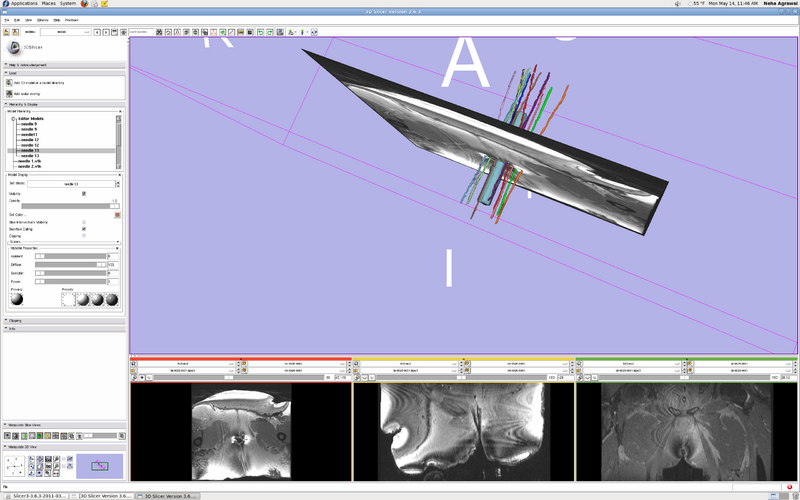The width and height of the screenshot is (800, 500).
Task: Click the Add scalar overlay icon
Action: [9, 93]
